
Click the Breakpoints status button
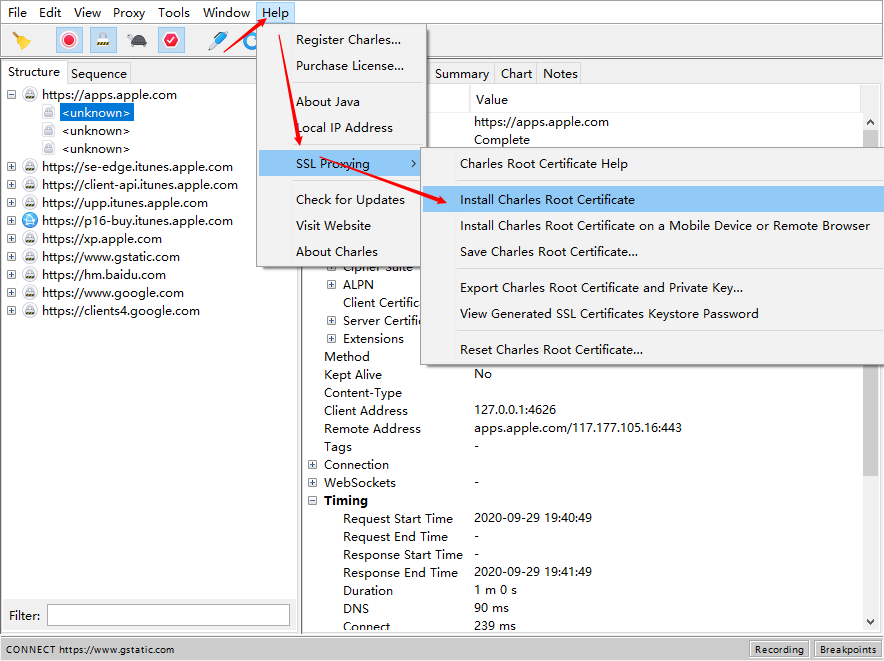click(848, 649)
